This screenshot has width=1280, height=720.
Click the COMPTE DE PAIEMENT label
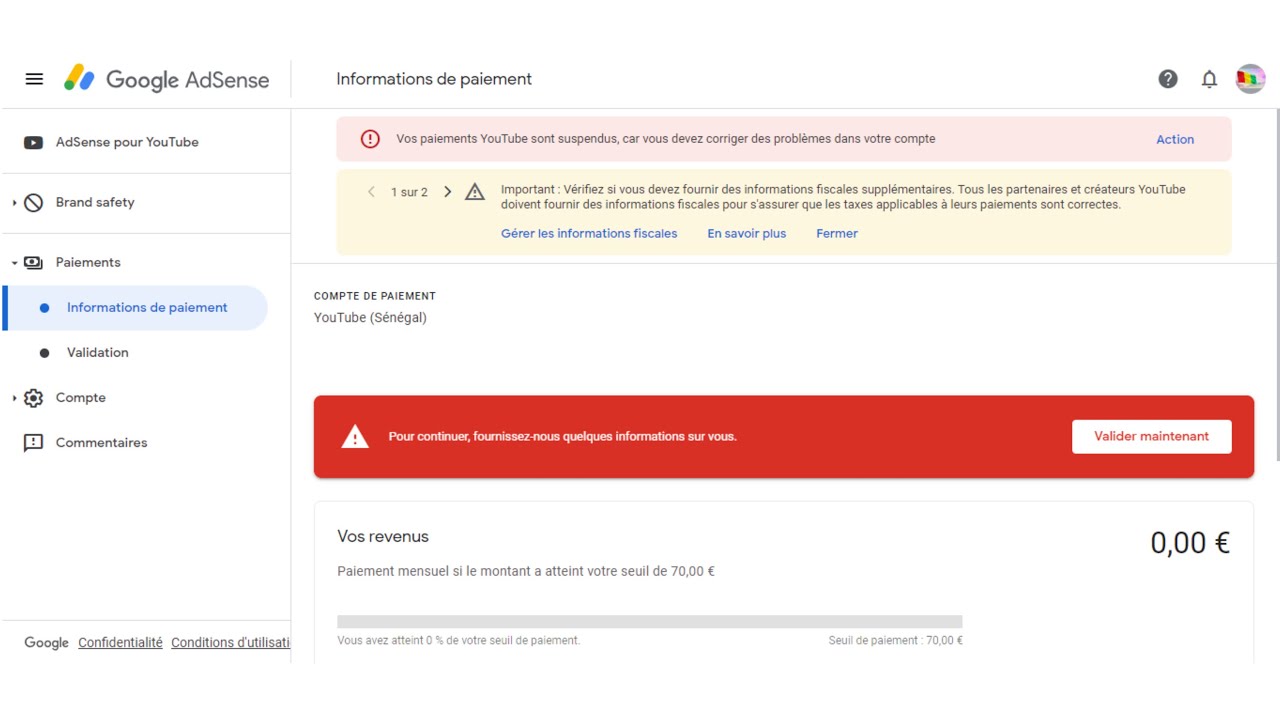click(375, 296)
